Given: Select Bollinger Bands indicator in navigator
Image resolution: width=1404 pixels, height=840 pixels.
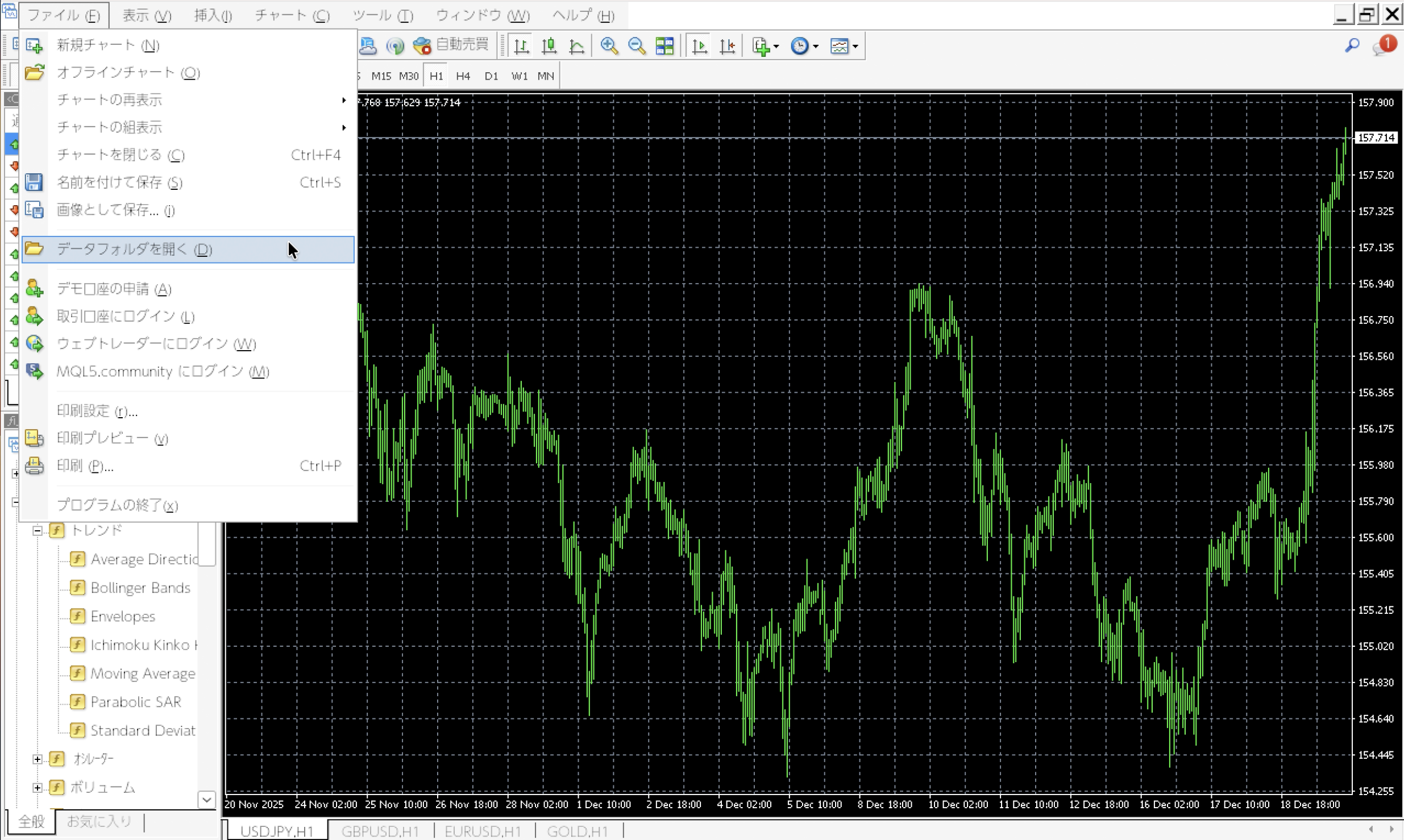Looking at the screenshot, I should (140, 588).
